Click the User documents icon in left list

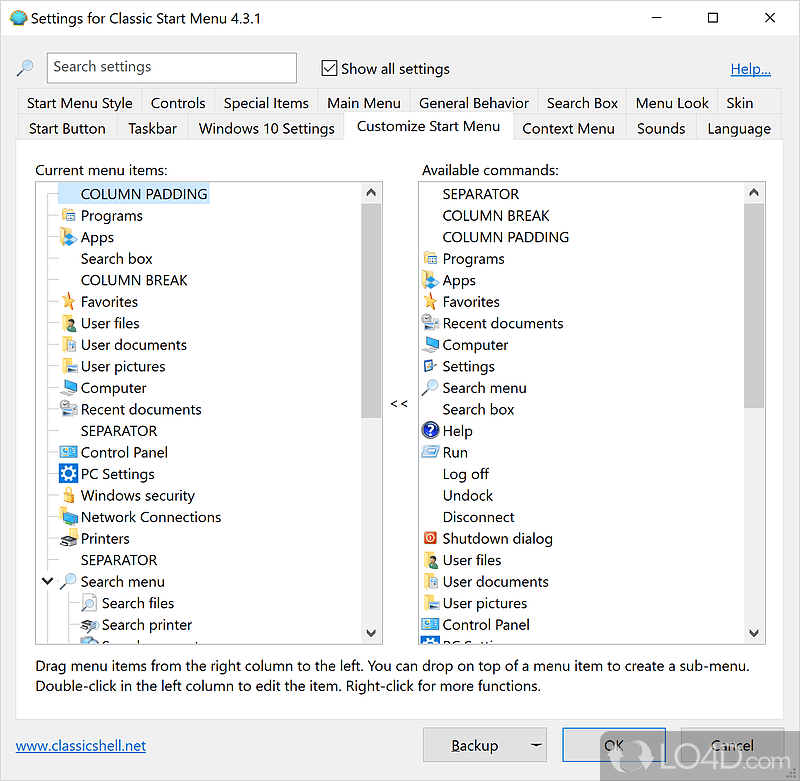coord(68,345)
